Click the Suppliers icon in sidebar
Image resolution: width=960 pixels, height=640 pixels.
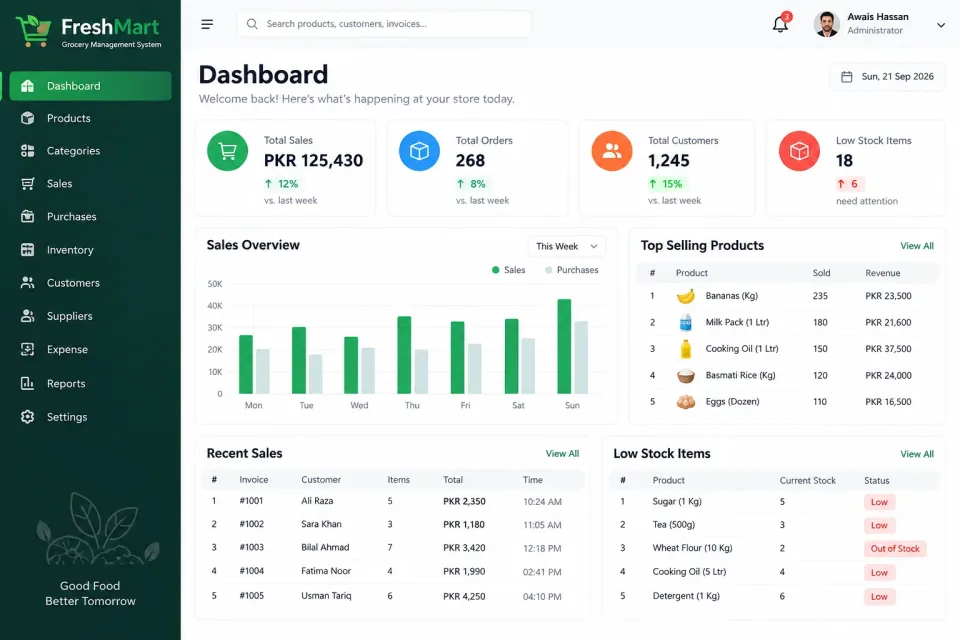click(x=28, y=316)
